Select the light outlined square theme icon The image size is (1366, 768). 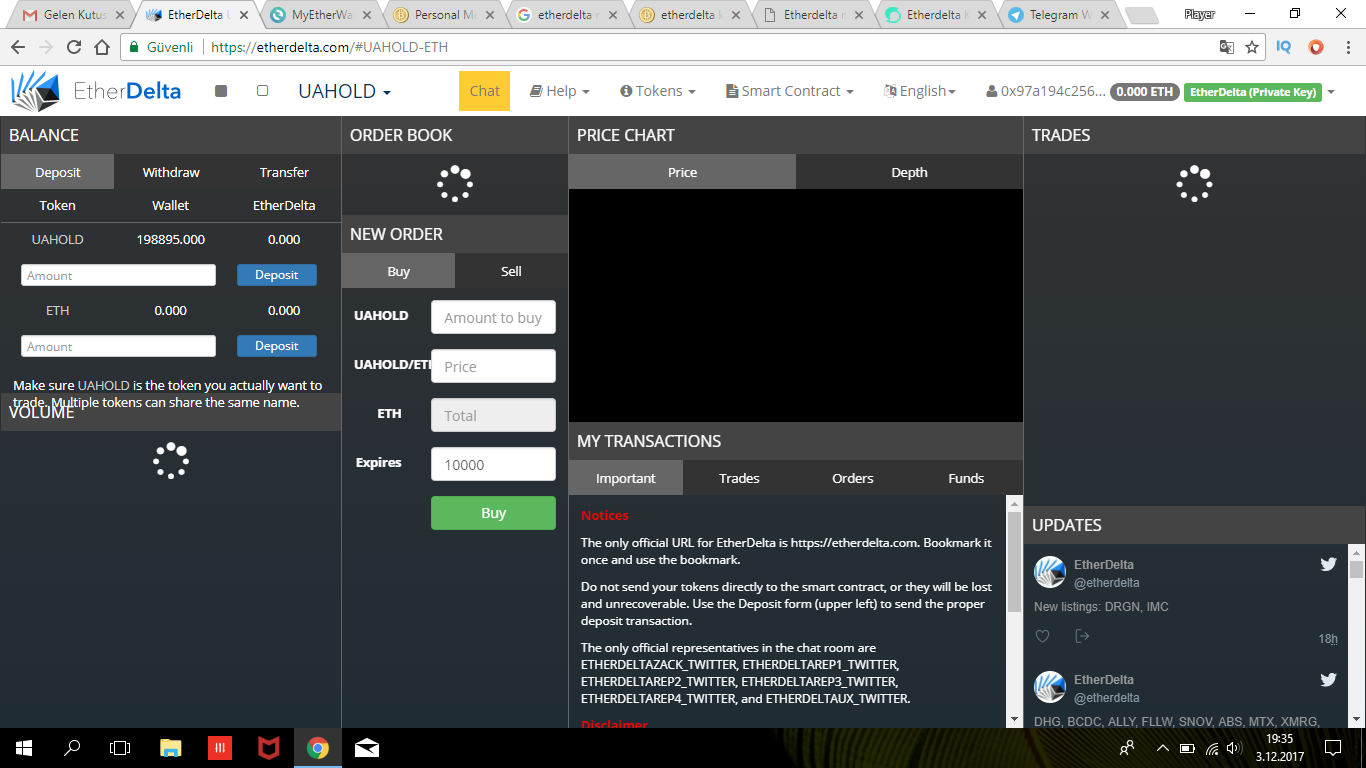click(262, 91)
